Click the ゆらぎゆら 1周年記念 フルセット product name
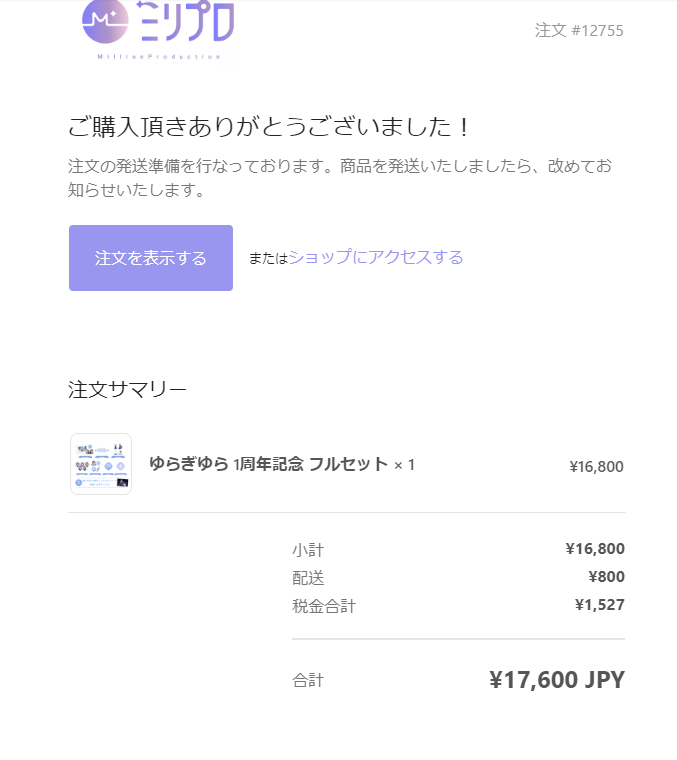 268,464
